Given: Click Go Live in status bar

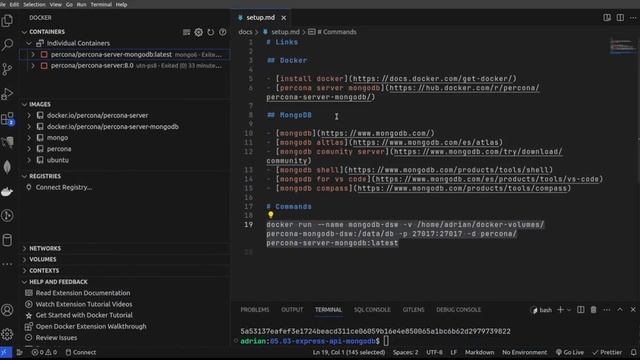Looking at the screenshot, I should (x=570, y=352).
